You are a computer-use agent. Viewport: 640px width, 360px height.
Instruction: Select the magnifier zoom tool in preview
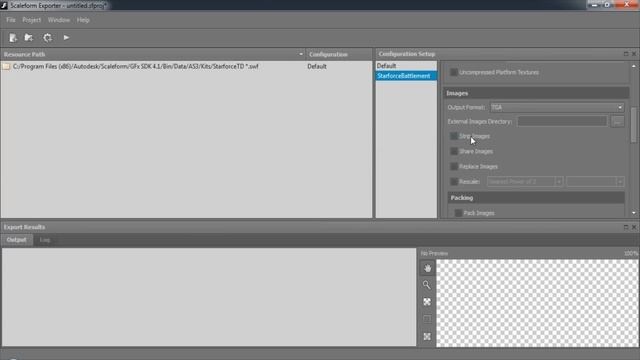click(427, 285)
